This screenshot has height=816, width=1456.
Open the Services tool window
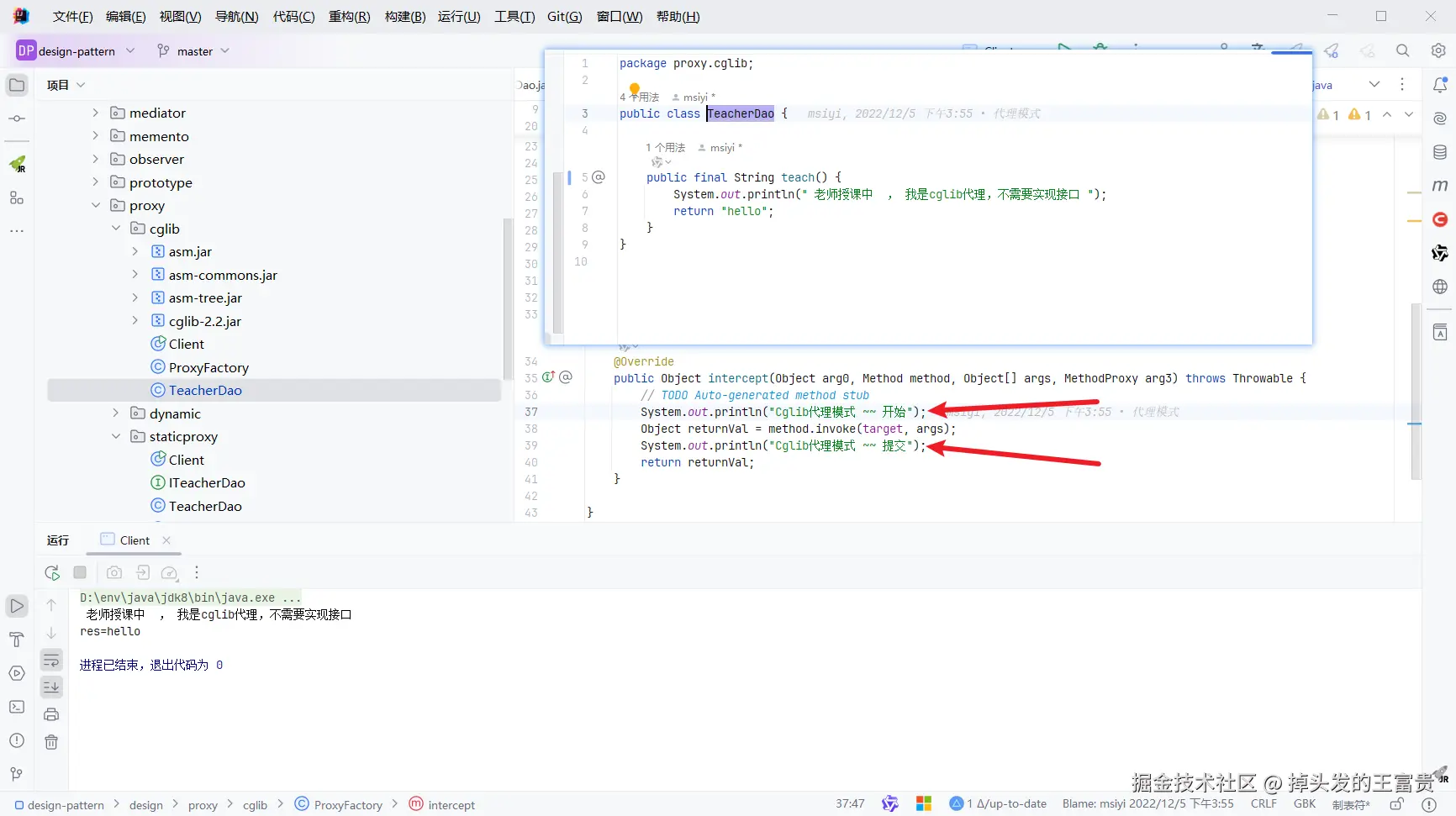point(17,673)
